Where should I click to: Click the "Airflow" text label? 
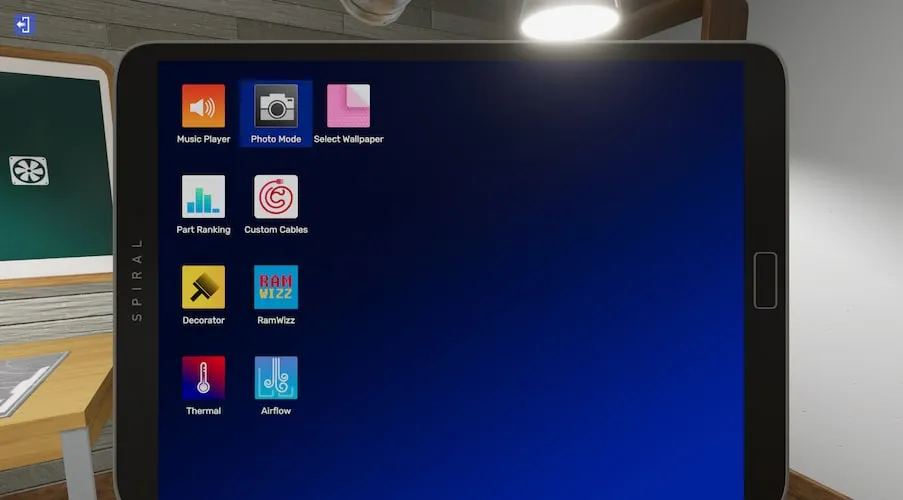click(x=276, y=411)
